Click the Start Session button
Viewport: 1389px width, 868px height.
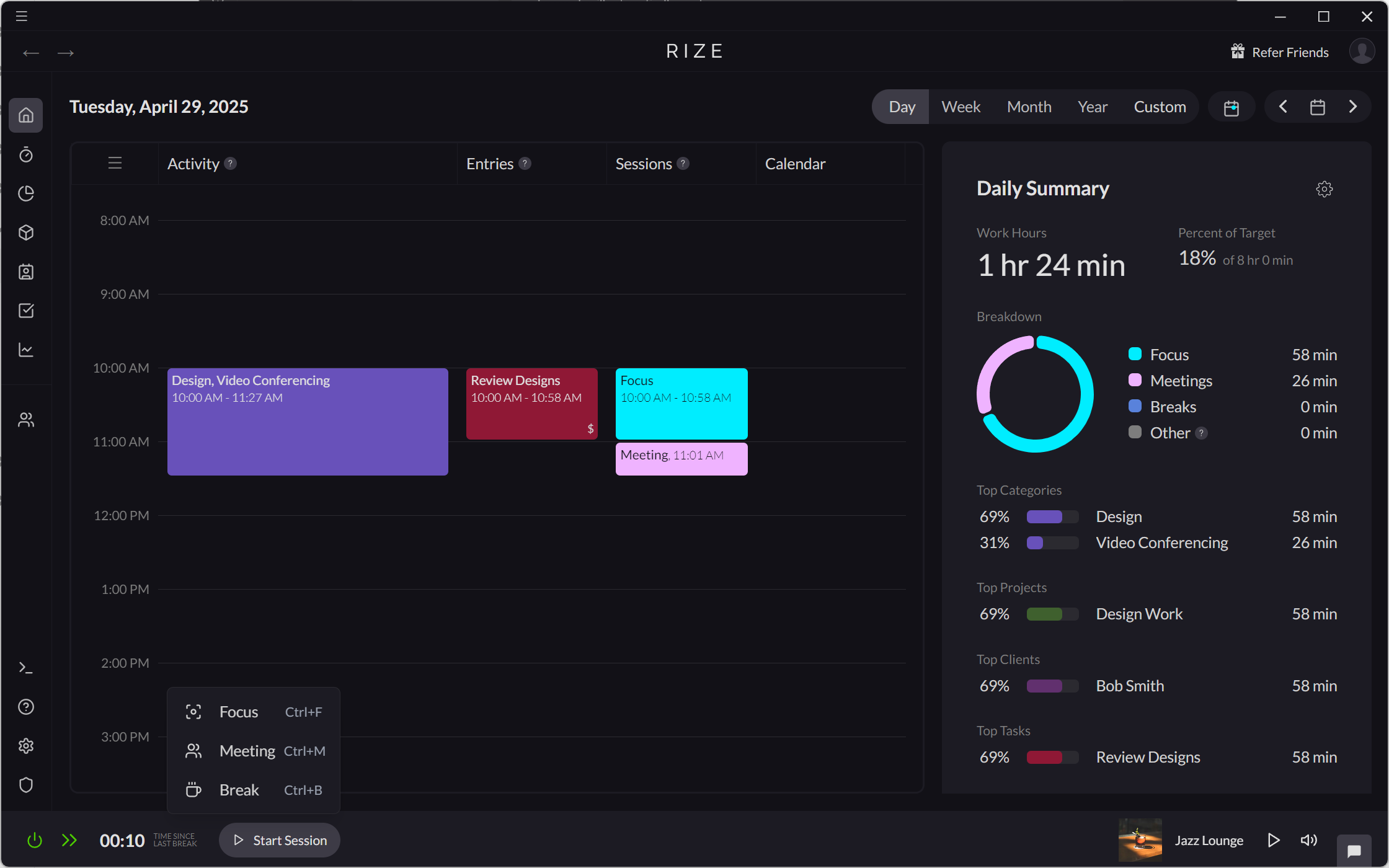[x=279, y=840]
